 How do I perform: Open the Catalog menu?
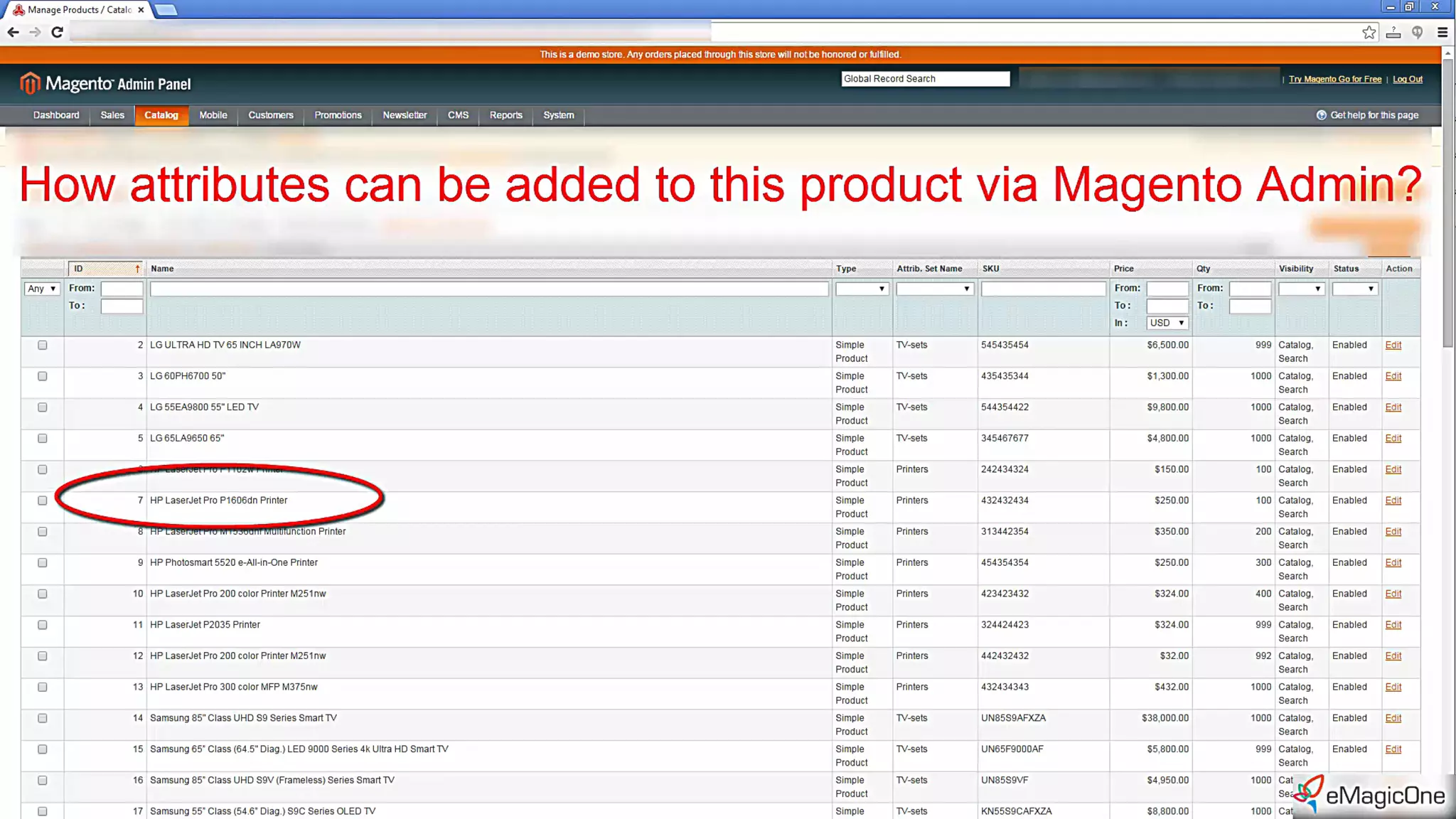(161, 115)
